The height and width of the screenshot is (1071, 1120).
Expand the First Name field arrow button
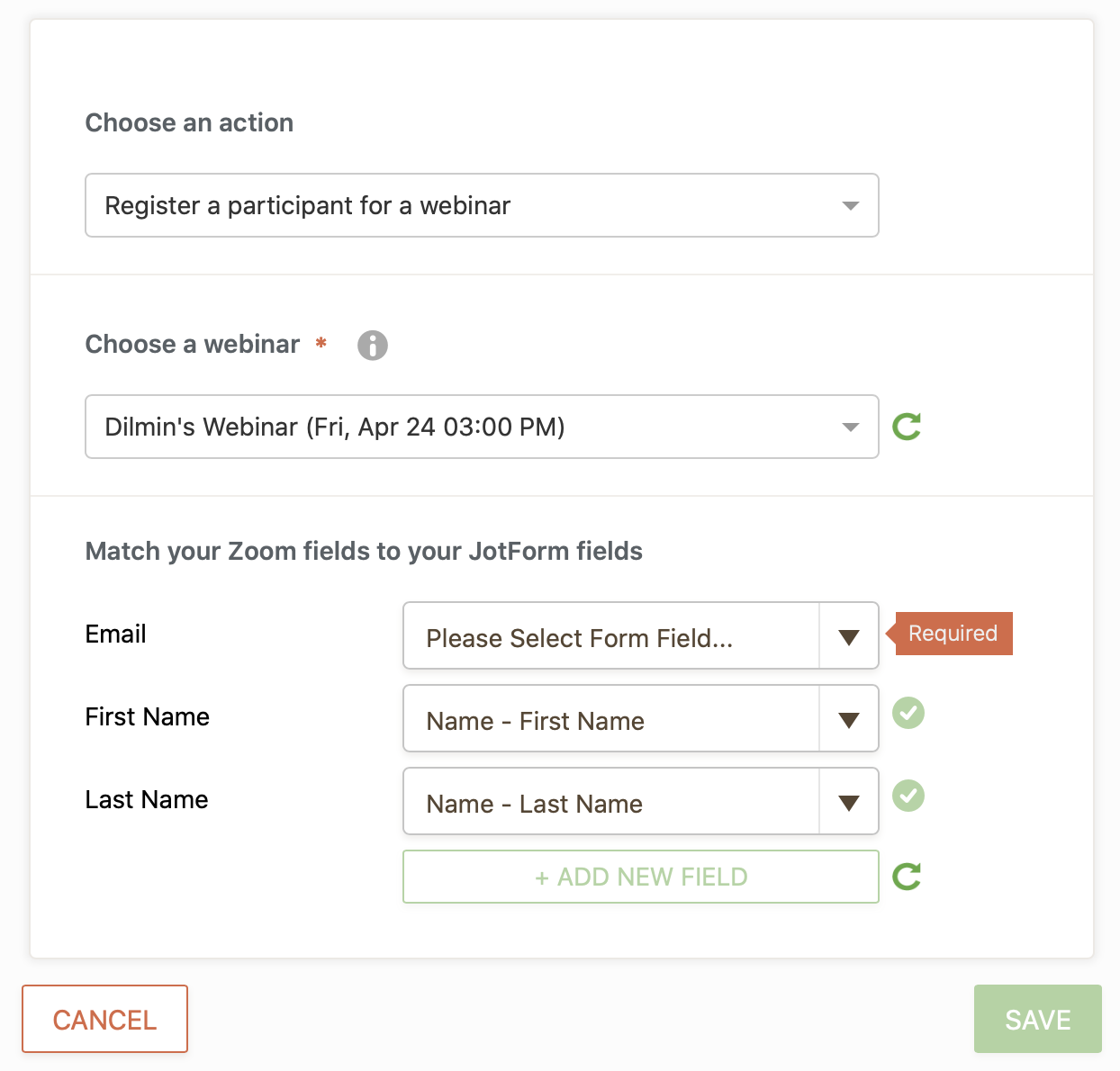(849, 720)
